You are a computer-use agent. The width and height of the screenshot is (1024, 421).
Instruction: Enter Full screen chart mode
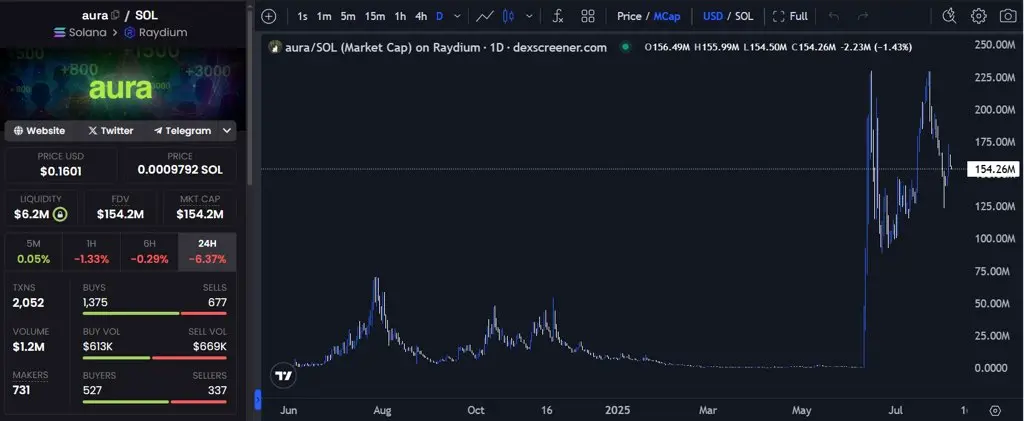click(790, 16)
